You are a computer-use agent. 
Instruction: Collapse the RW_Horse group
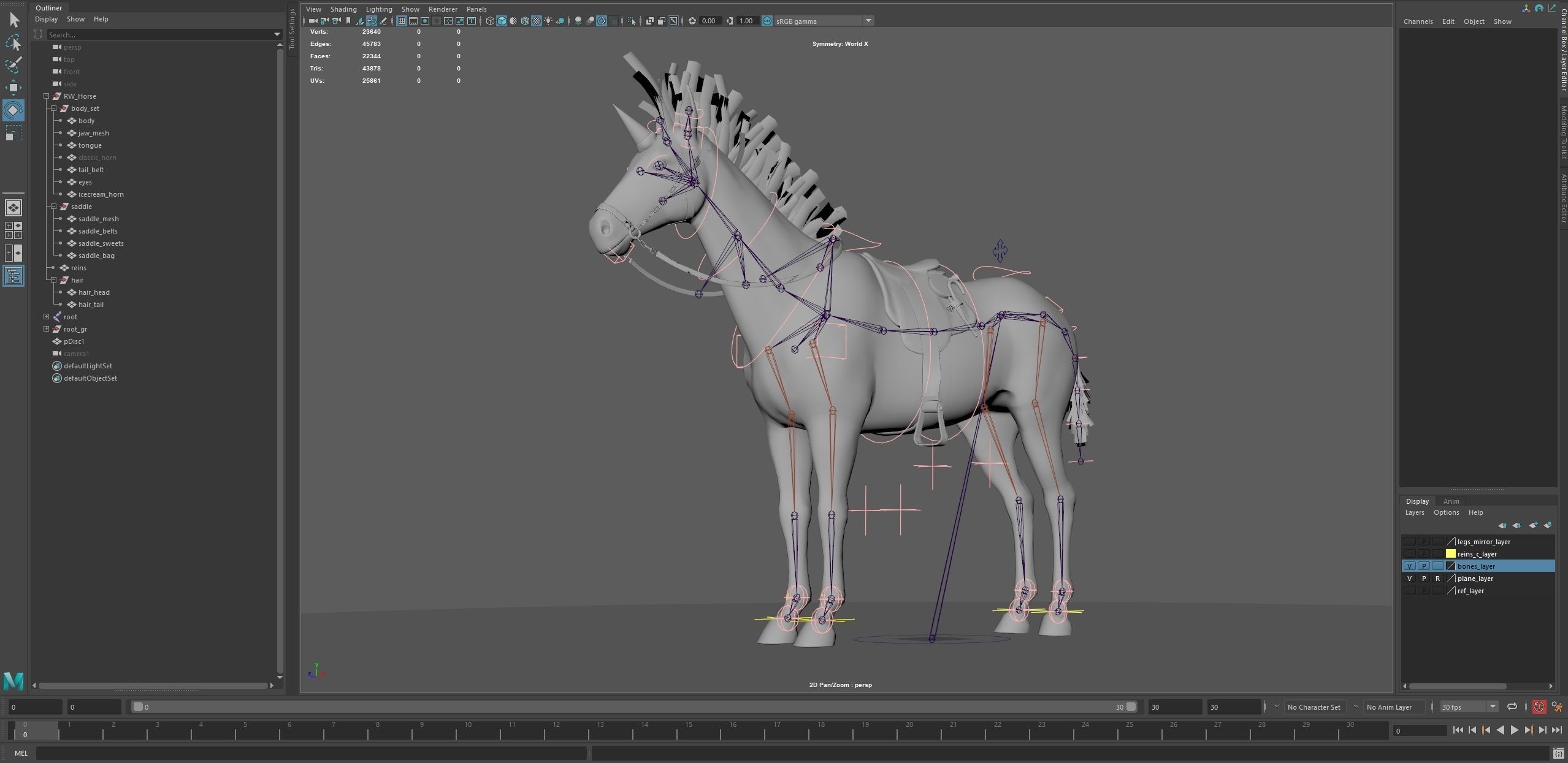46,96
